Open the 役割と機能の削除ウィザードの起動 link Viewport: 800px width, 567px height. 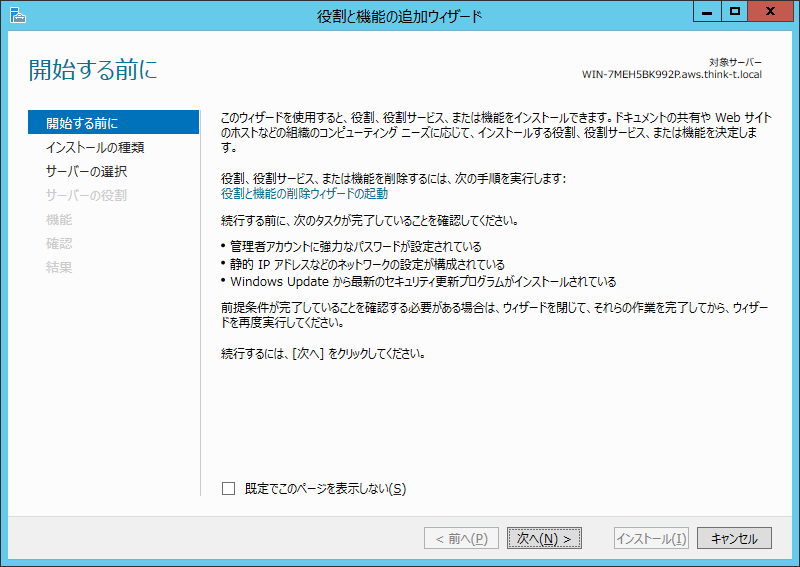pos(304,193)
